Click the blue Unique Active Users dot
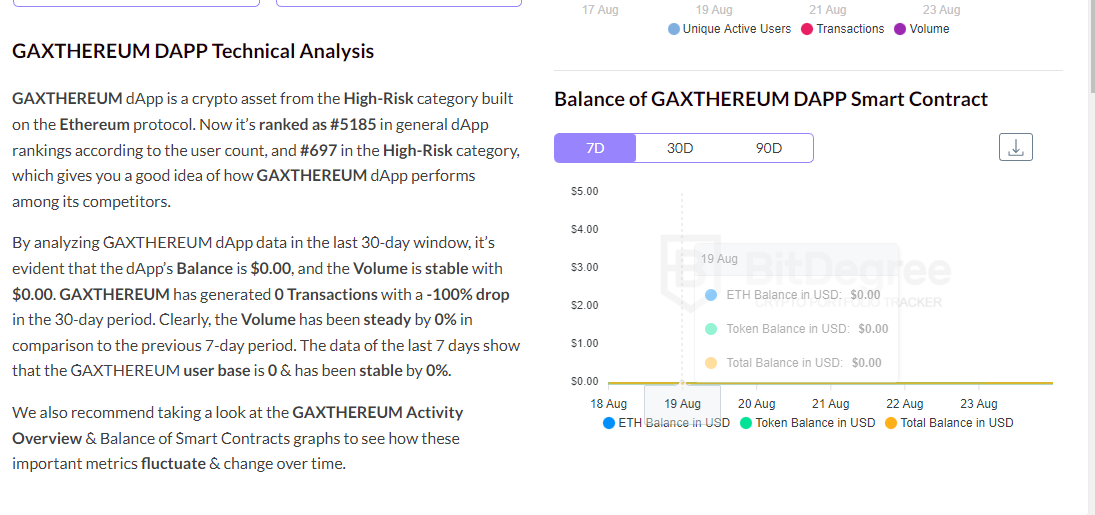1095x515 pixels. pos(674,29)
